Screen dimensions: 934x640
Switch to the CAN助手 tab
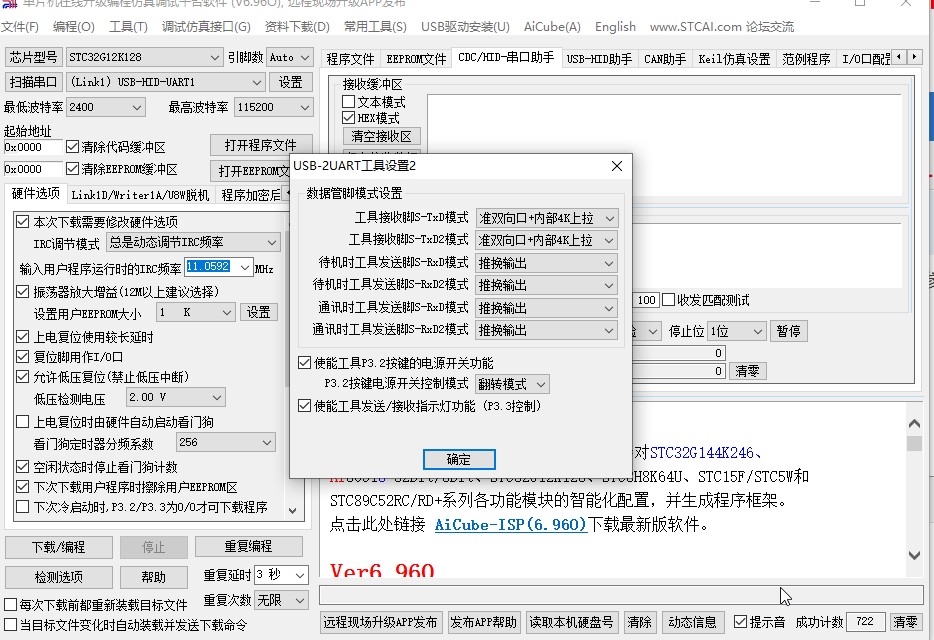click(x=666, y=59)
